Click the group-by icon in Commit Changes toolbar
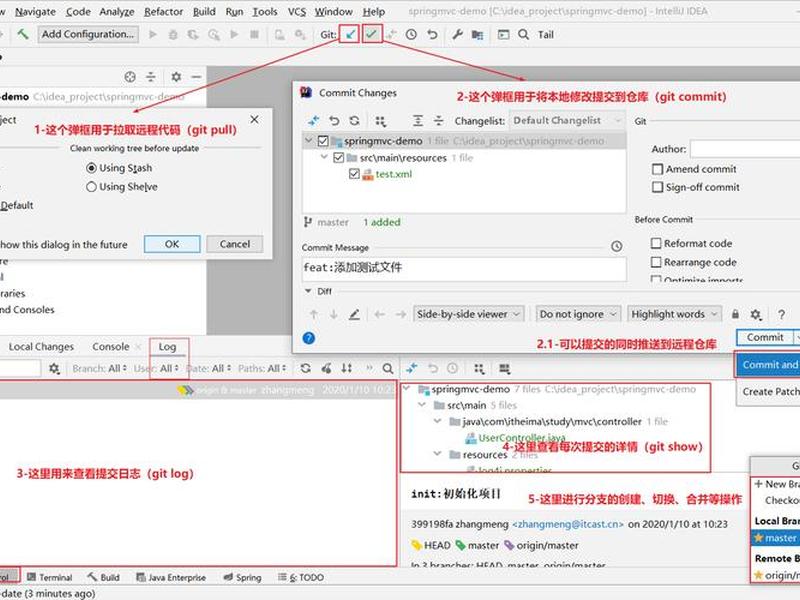This screenshot has width=800, height=600. click(x=380, y=121)
